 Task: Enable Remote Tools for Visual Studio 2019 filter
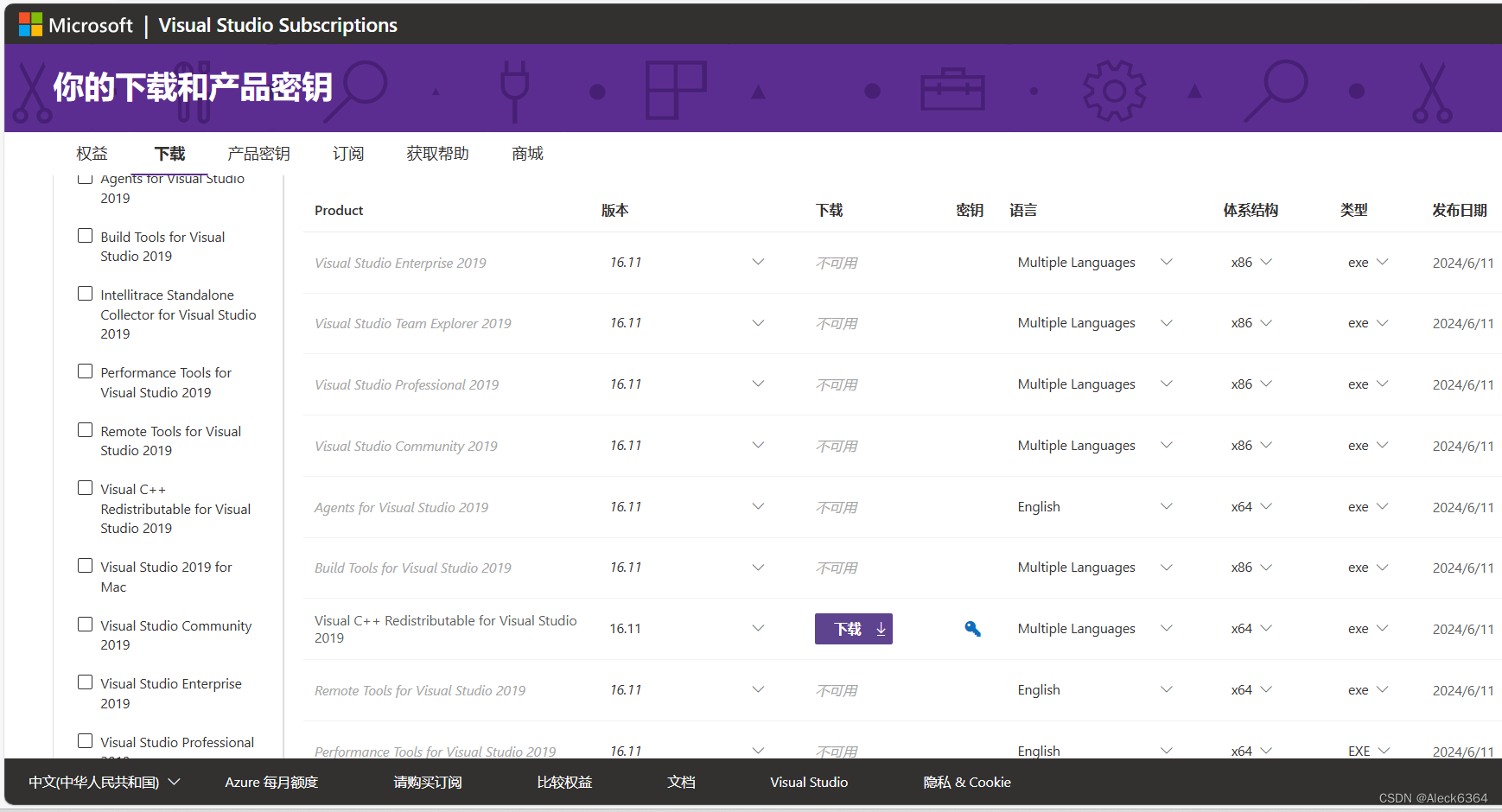click(85, 430)
